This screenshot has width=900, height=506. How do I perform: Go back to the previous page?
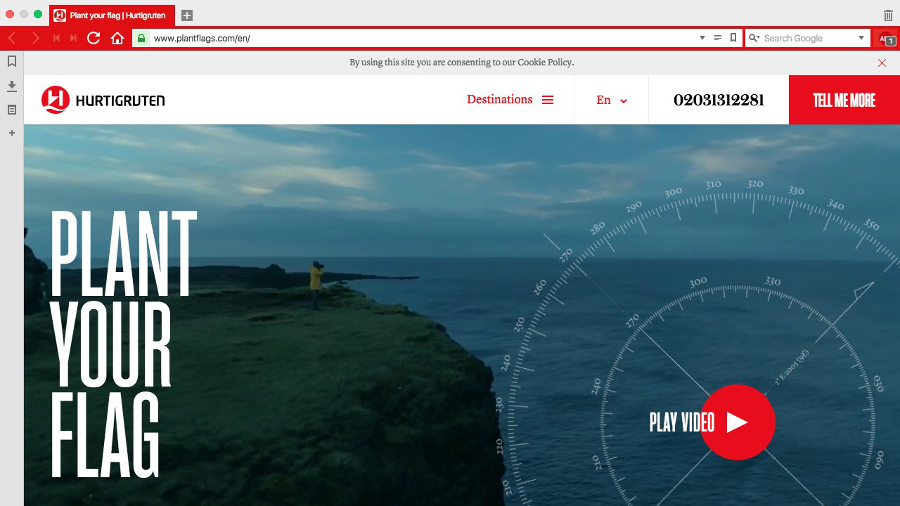click(x=12, y=38)
